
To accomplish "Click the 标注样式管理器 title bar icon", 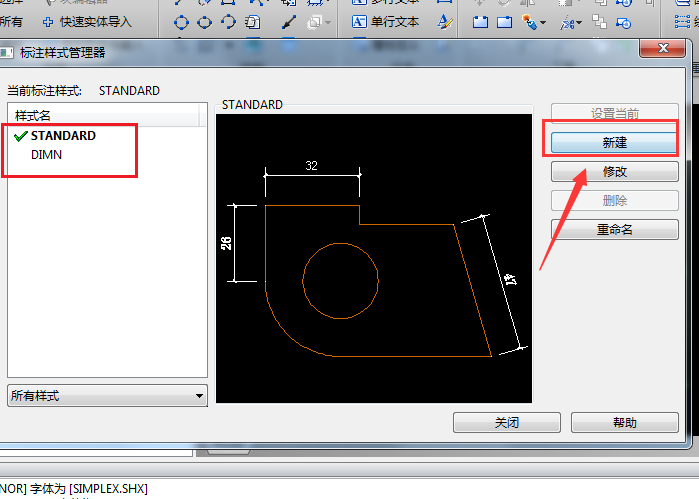I will [x=8, y=50].
